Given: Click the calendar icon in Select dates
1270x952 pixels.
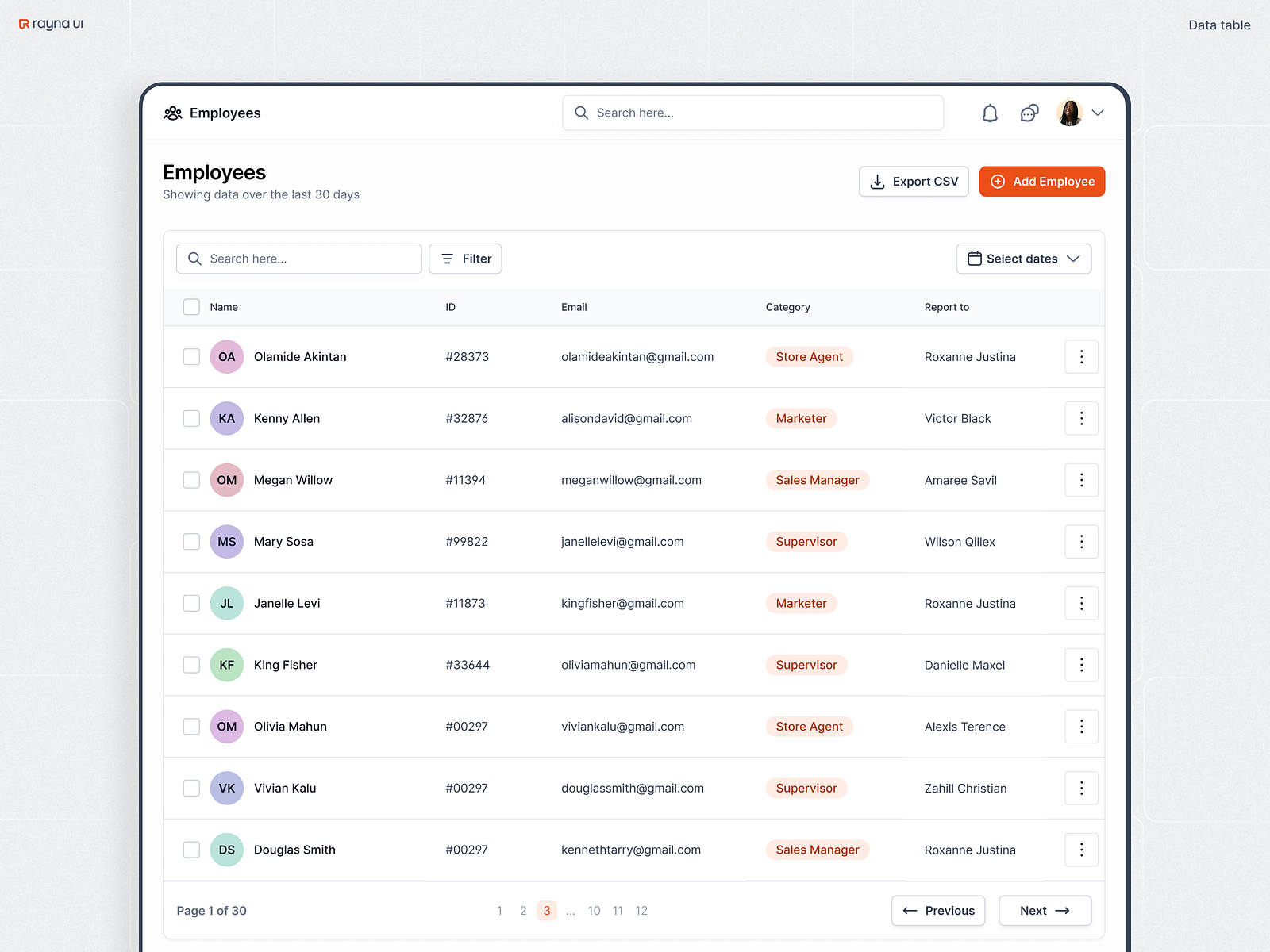Looking at the screenshot, I should [974, 259].
